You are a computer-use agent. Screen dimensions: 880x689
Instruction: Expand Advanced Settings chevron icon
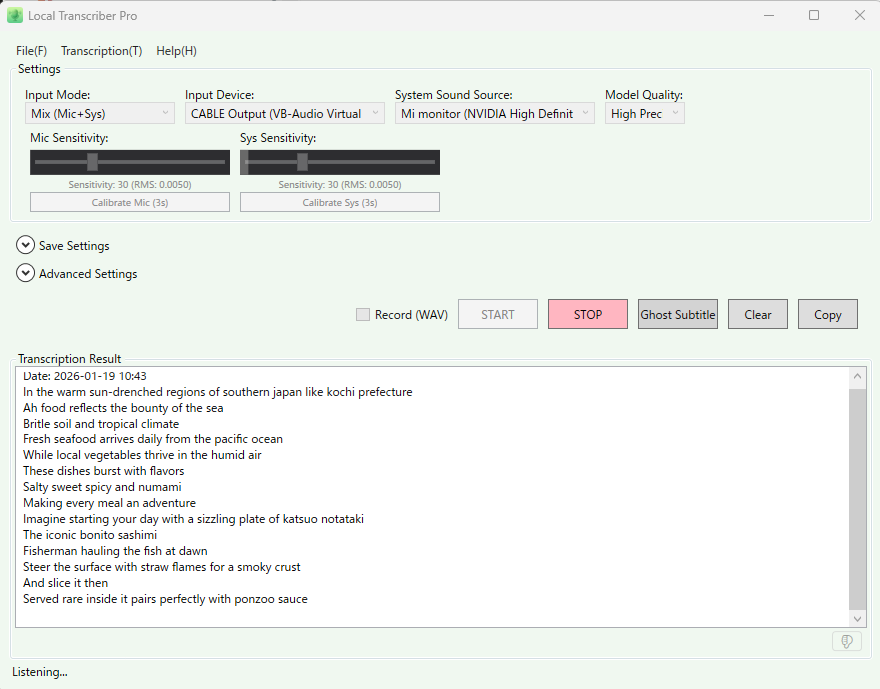tap(25, 273)
